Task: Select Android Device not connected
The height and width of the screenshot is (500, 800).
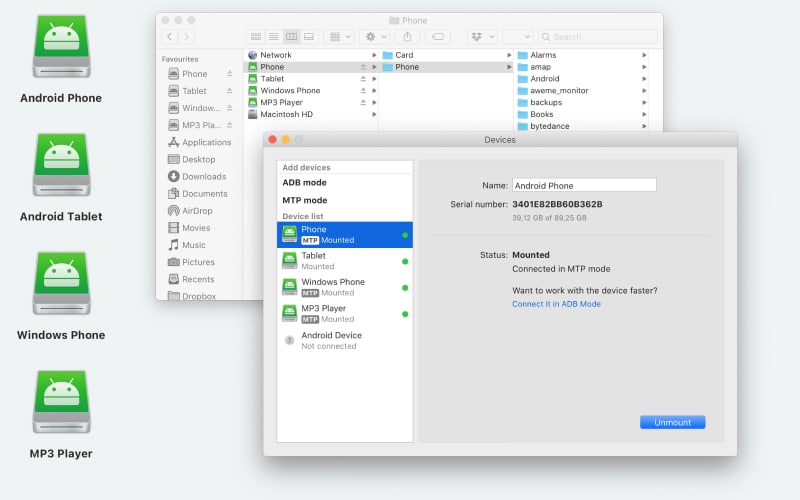Action: pos(345,340)
